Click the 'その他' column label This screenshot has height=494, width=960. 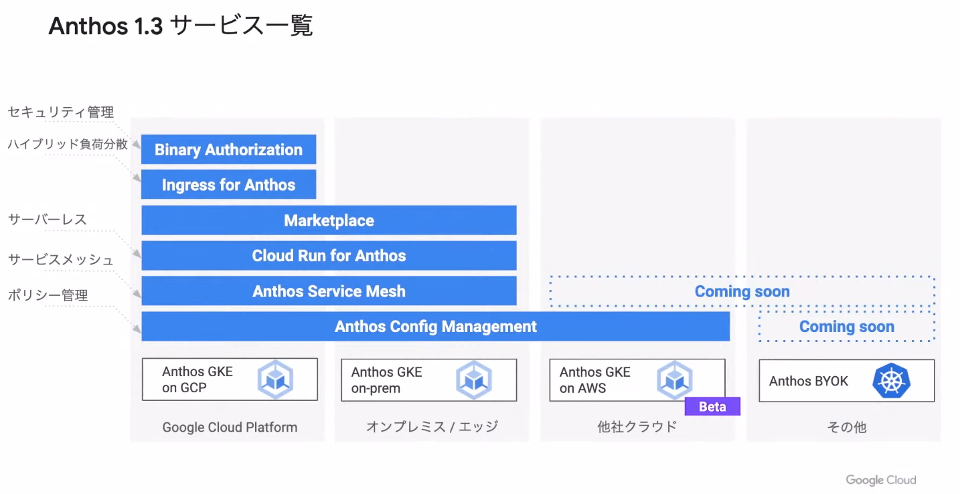coord(847,427)
